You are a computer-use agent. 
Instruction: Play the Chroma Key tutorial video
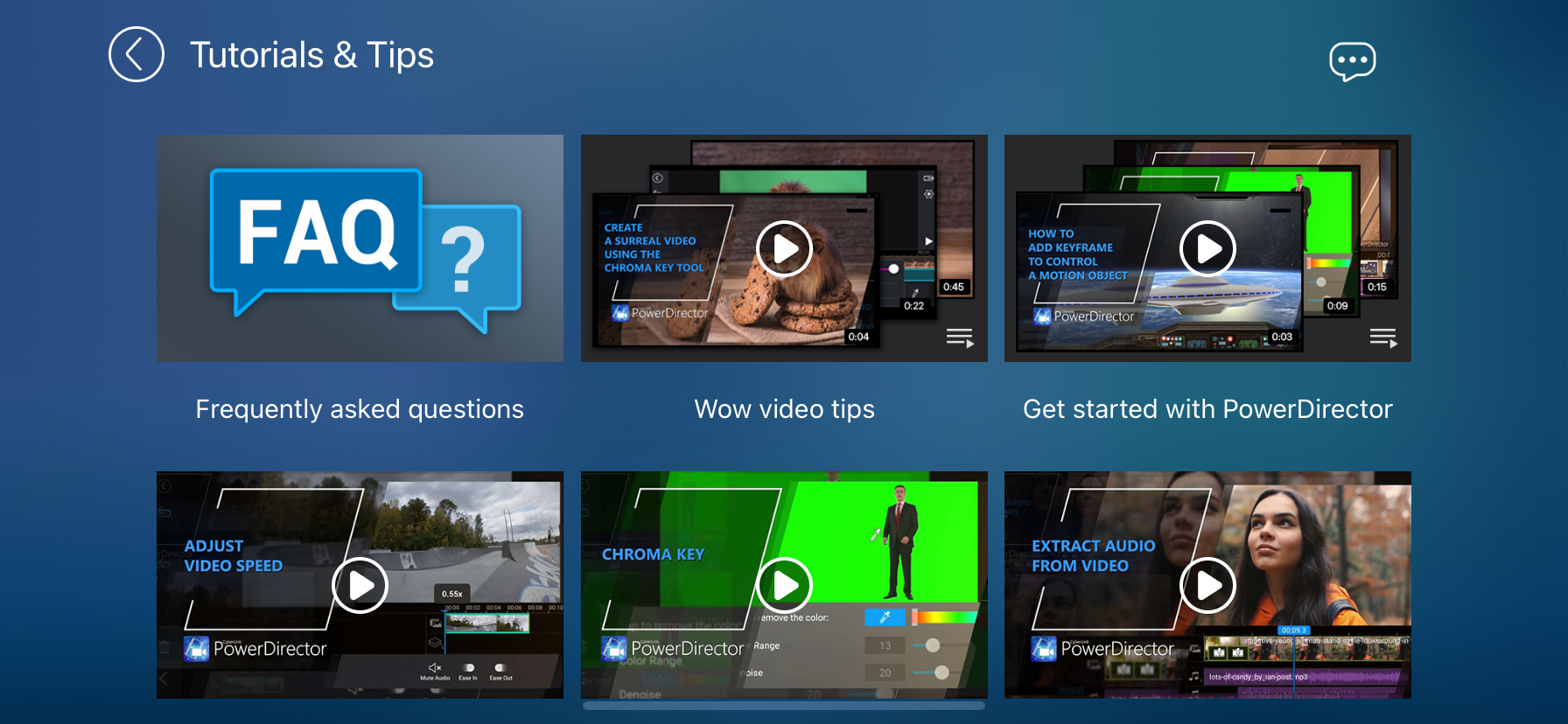click(785, 586)
